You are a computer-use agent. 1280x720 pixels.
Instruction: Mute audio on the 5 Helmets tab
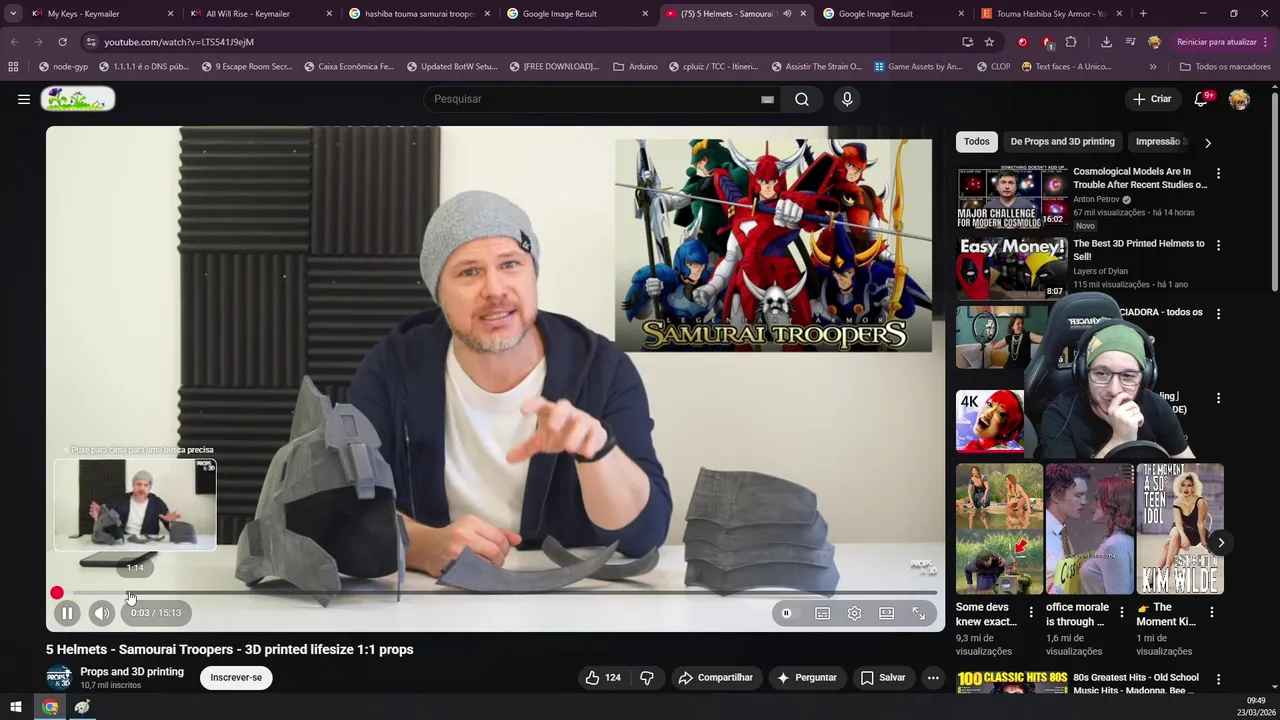click(x=787, y=14)
